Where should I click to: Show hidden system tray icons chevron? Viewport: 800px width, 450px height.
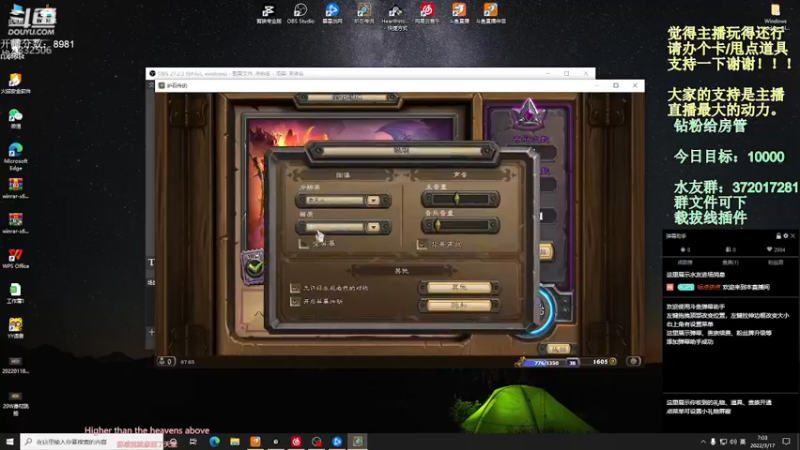tap(703, 441)
